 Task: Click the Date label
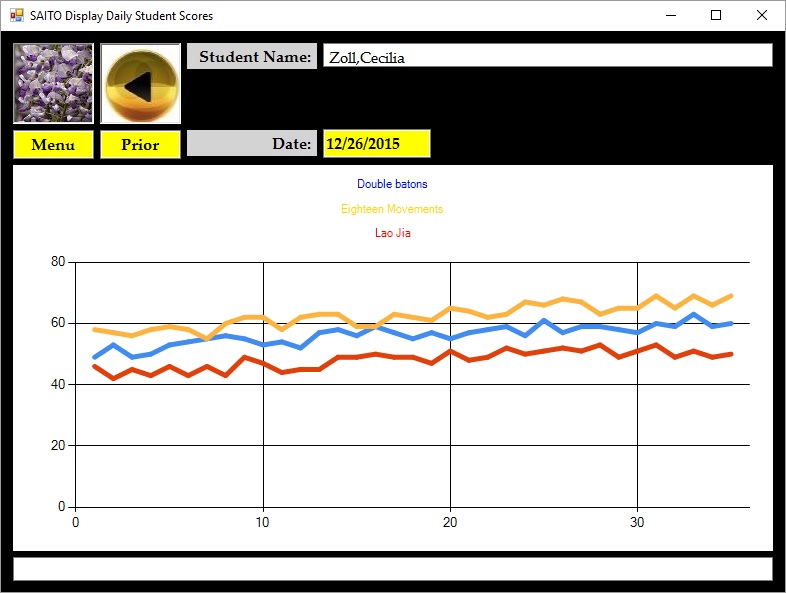point(252,144)
